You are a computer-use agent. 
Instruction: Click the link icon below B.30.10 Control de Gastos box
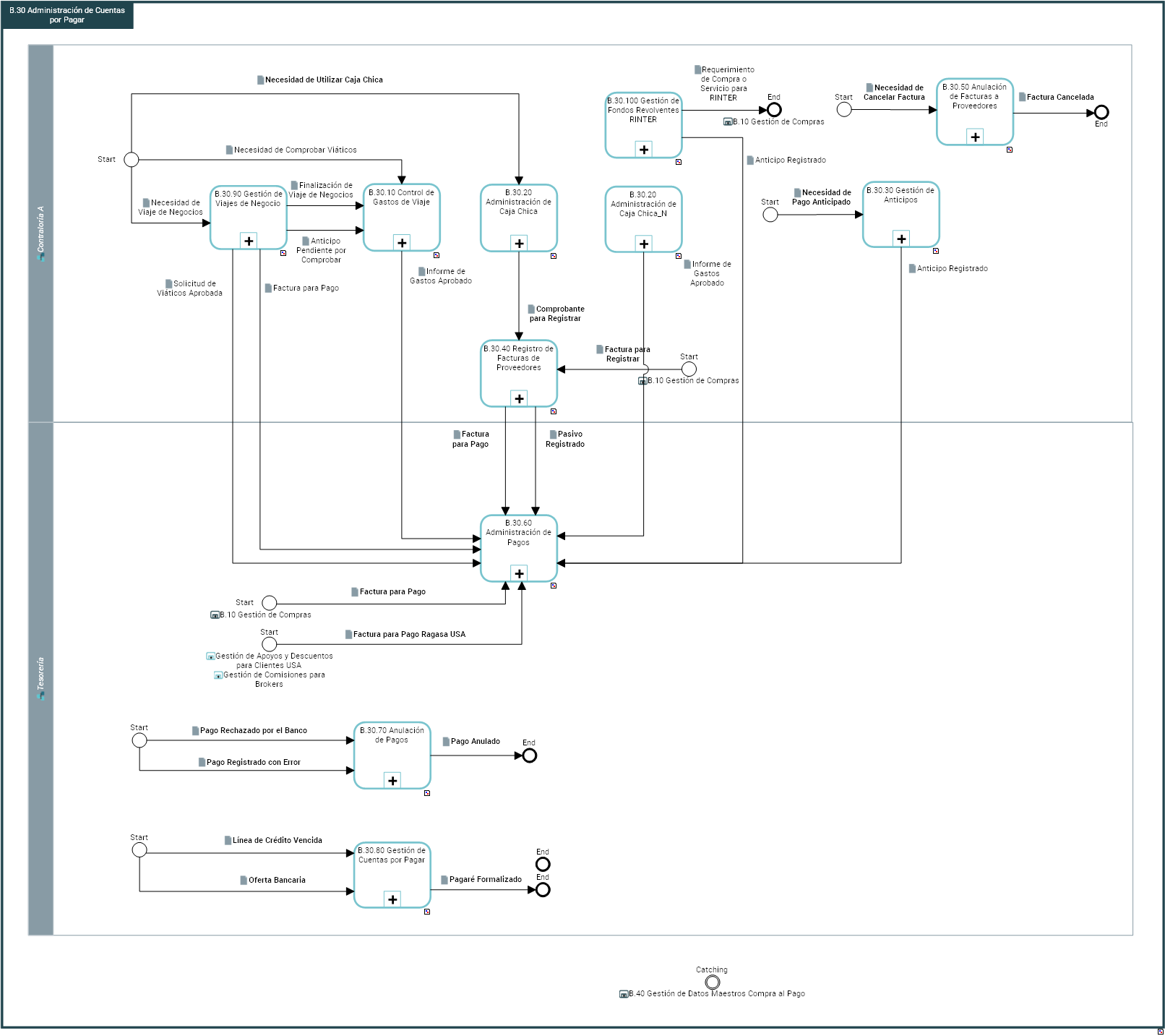pos(437,255)
